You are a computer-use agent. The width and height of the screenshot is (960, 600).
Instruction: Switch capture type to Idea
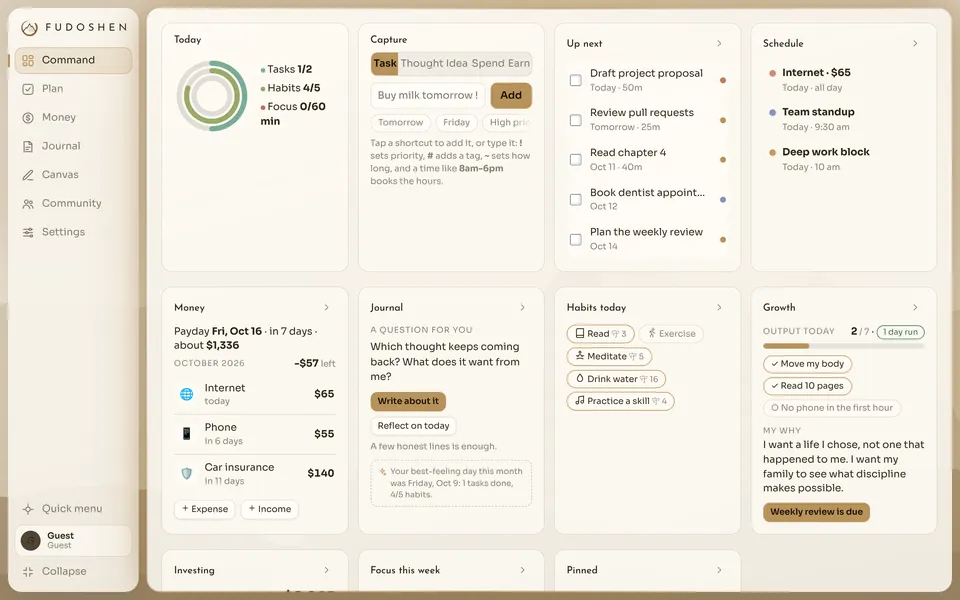(457, 64)
